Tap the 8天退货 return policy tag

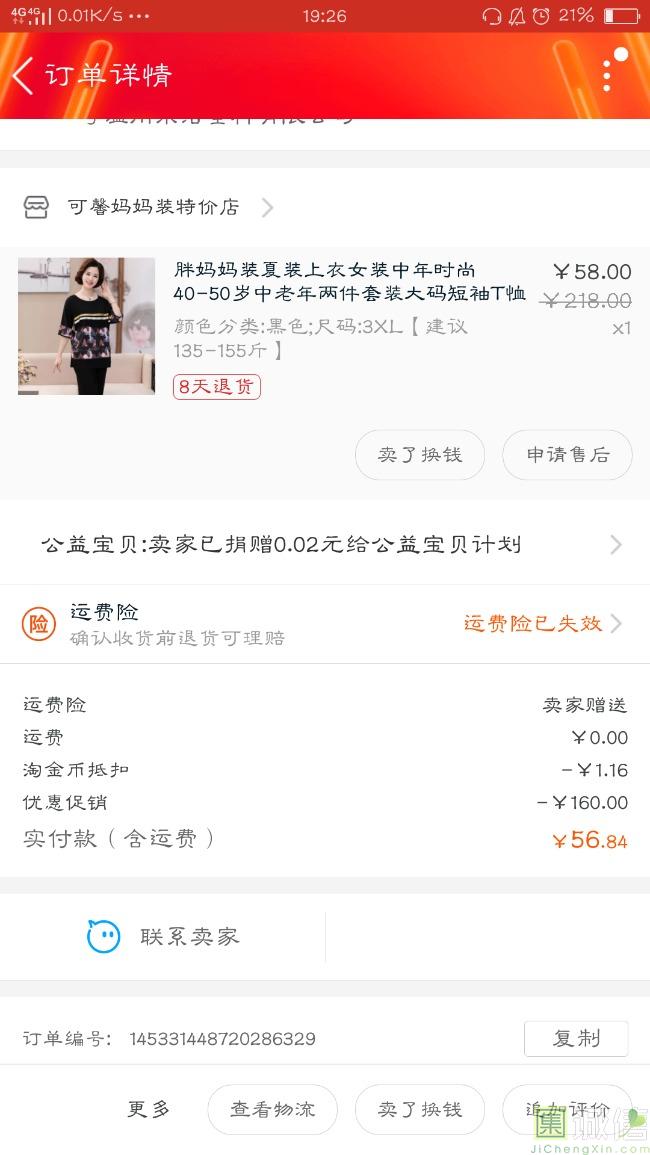pyautogui.click(x=217, y=387)
